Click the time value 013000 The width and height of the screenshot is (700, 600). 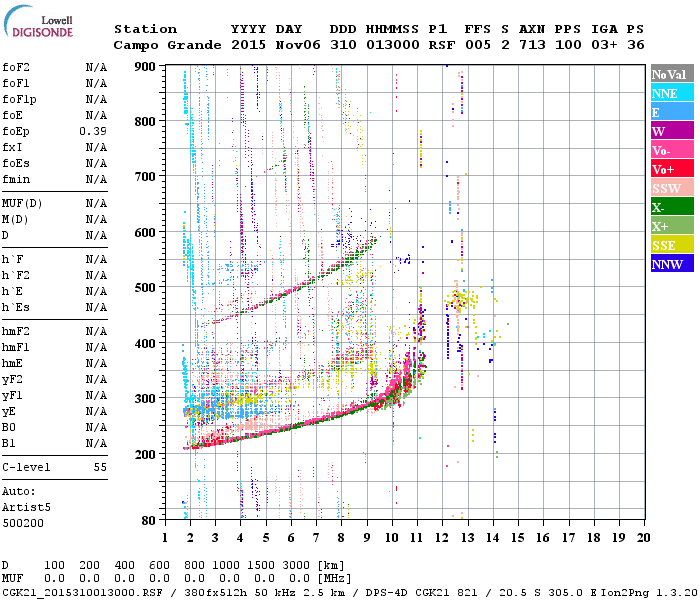pyautogui.click(x=393, y=45)
